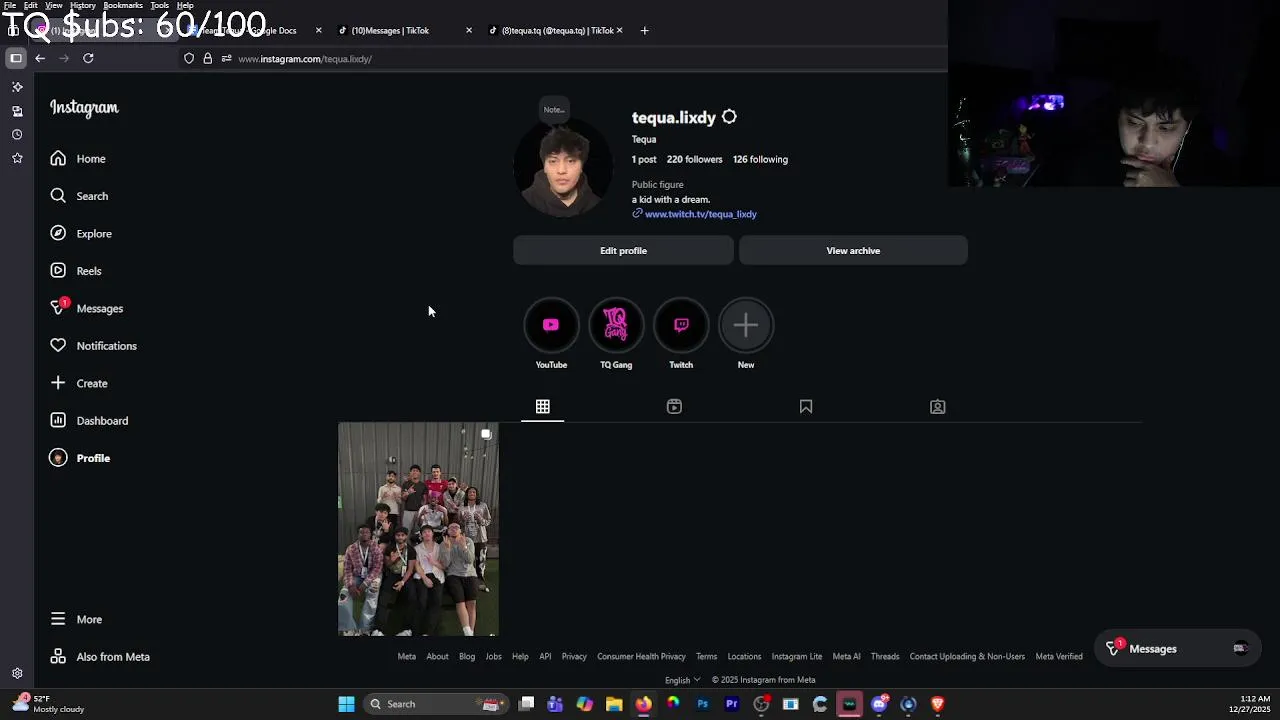This screenshot has width=1280, height=720.
Task: Click the tracking protection shield icon
Action: (188, 59)
